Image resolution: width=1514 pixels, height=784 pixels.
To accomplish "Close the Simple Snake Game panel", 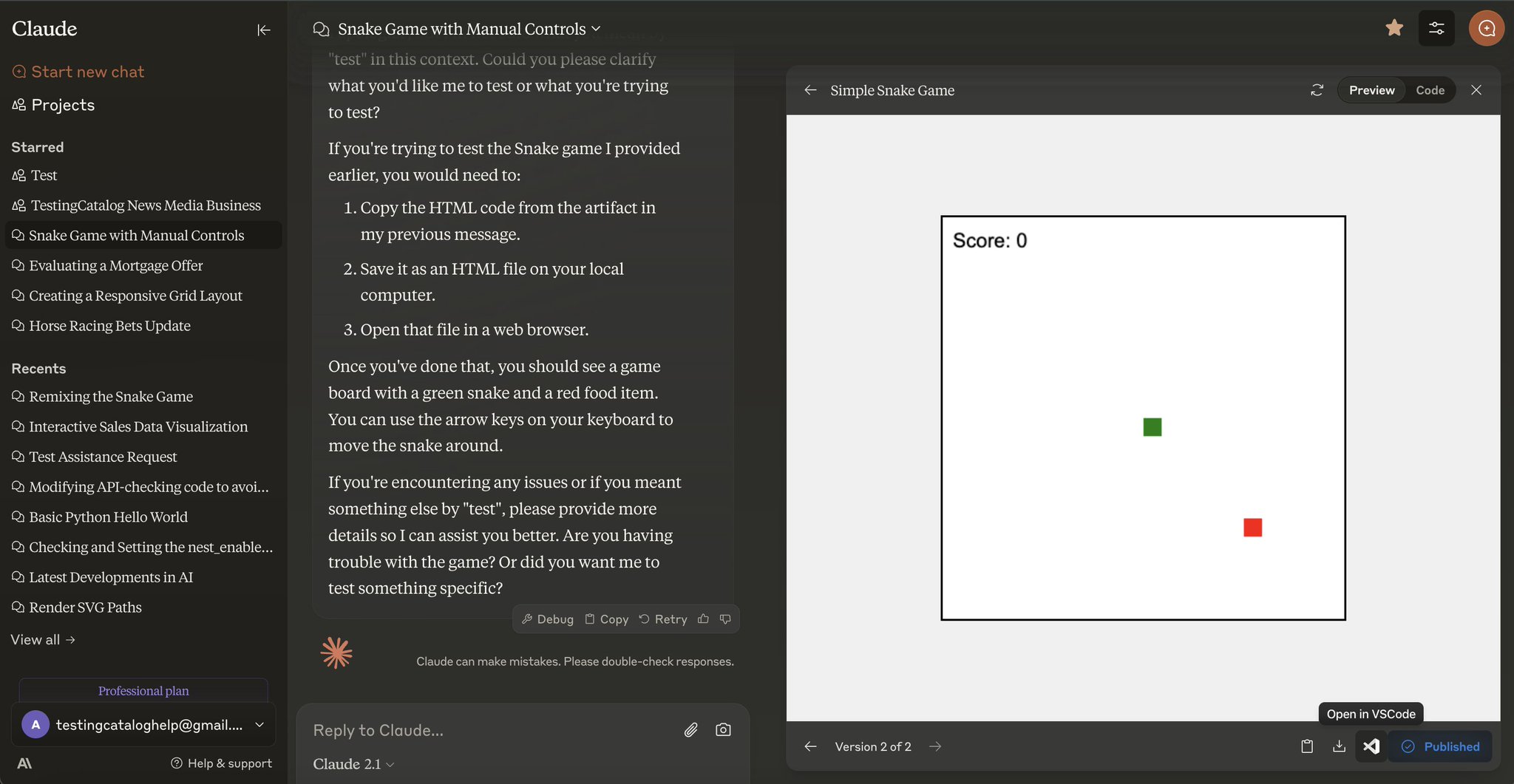I will [x=1476, y=90].
